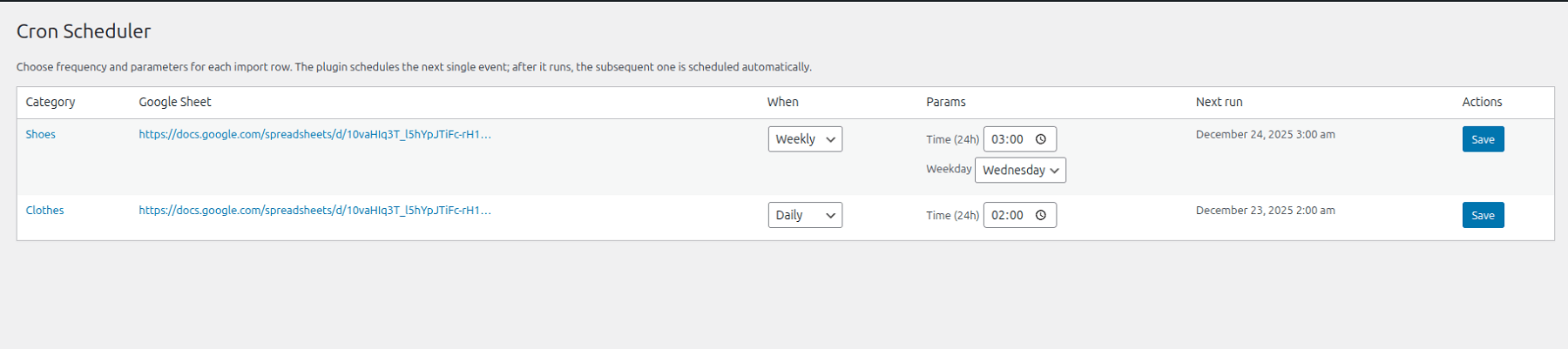Click the When column header
The height and width of the screenshot is (349, 1568).
tap(782, 102)
